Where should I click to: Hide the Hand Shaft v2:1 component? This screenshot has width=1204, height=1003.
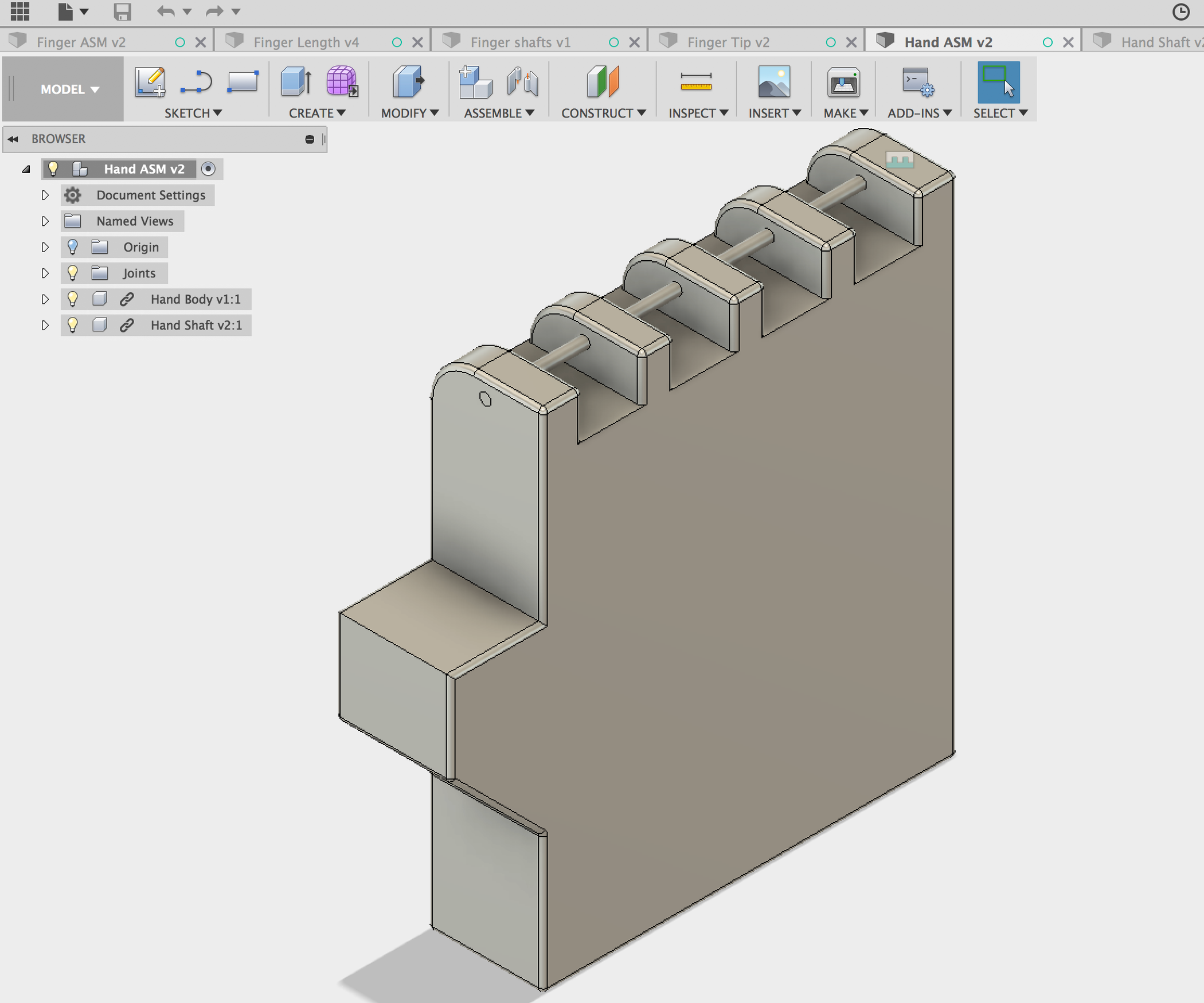(72, 325)
